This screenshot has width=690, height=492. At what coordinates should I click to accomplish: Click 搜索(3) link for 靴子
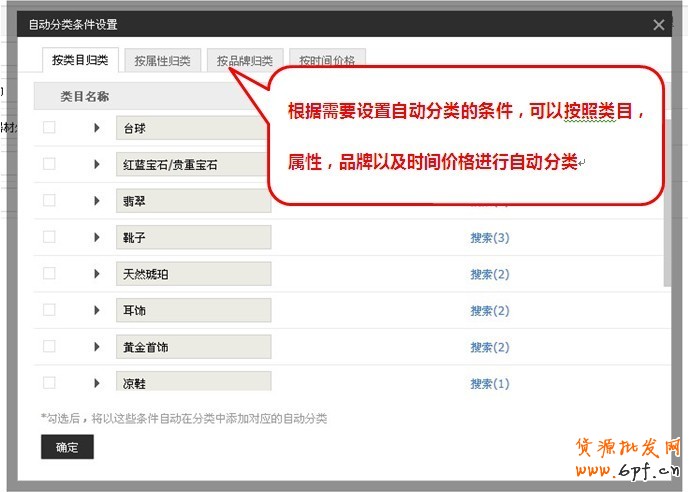[x=489, y=238]
